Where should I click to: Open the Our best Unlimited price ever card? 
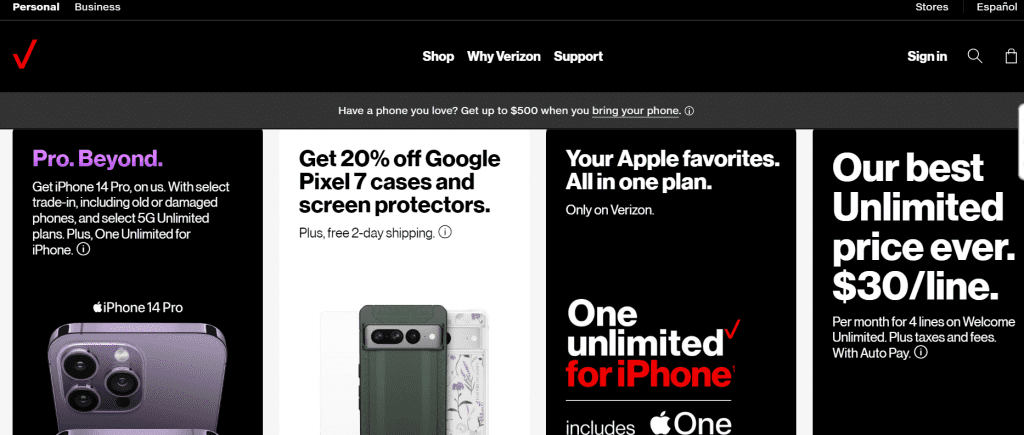pos(918,282)
